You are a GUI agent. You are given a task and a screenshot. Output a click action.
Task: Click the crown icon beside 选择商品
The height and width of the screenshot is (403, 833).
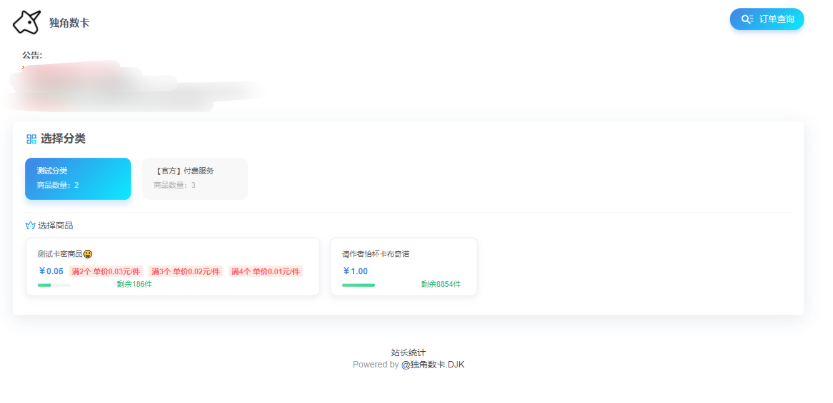(x=30, y=225)
